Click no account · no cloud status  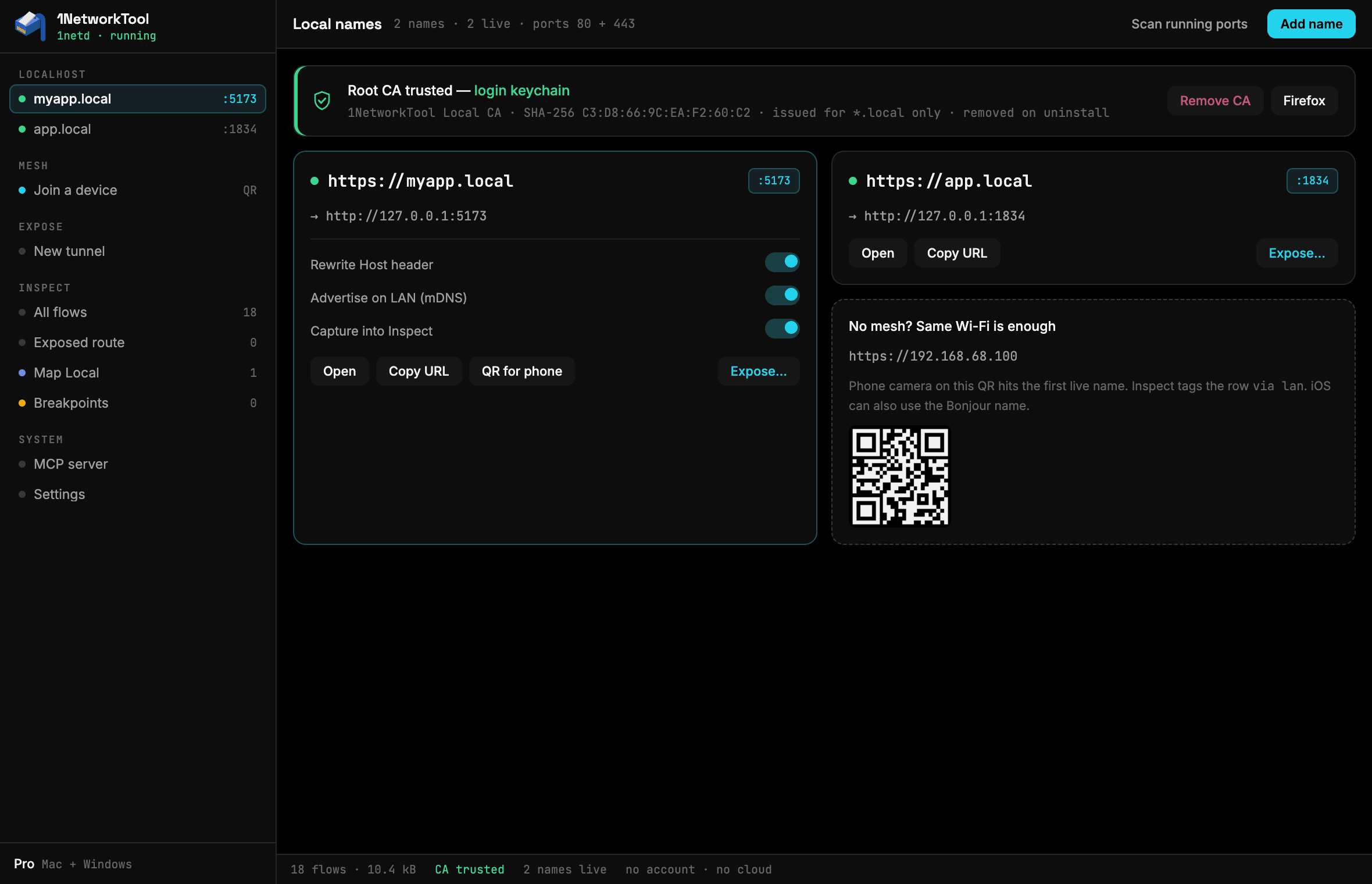(699, 869)
